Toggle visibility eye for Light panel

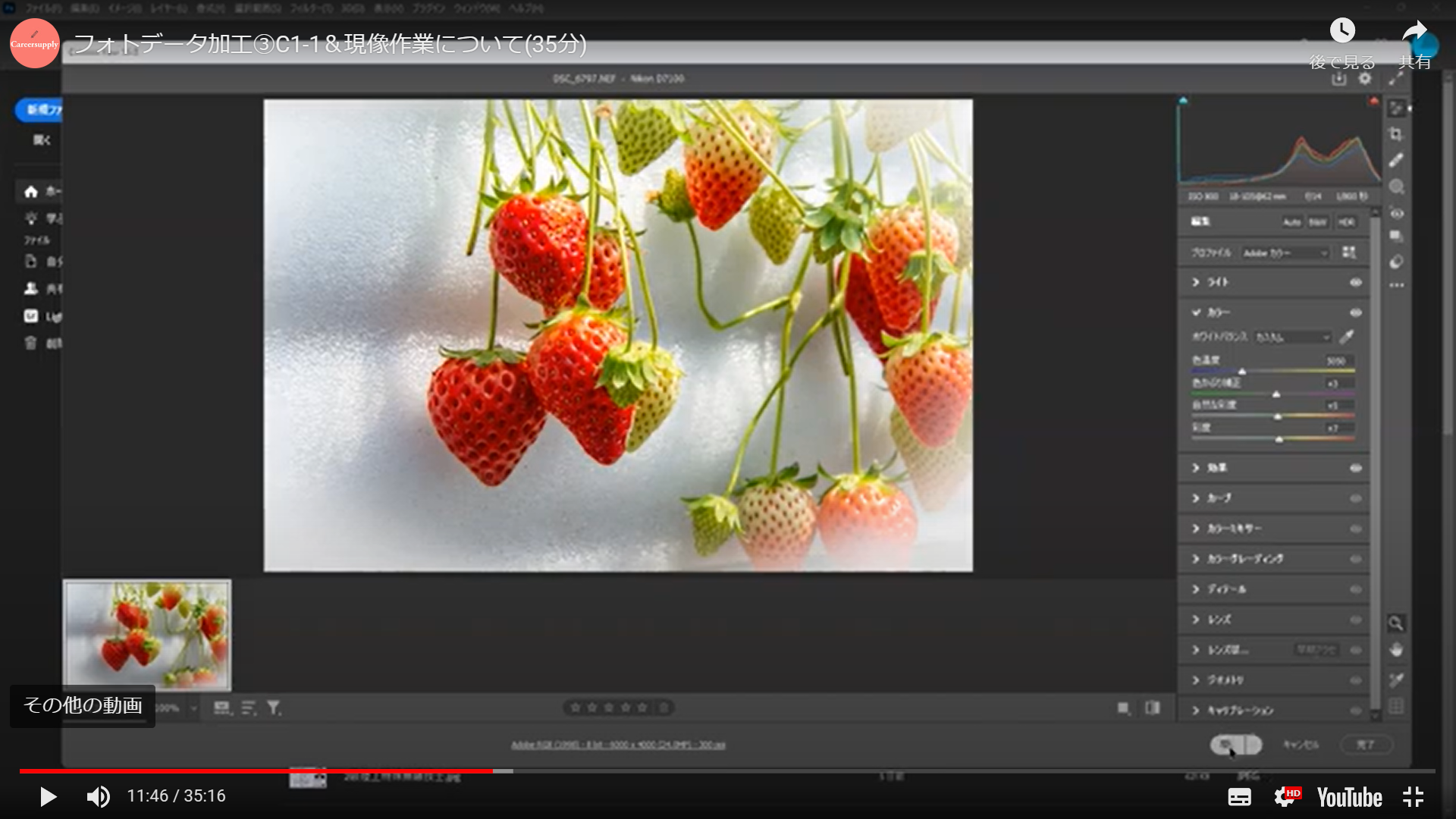point(1356,282)
